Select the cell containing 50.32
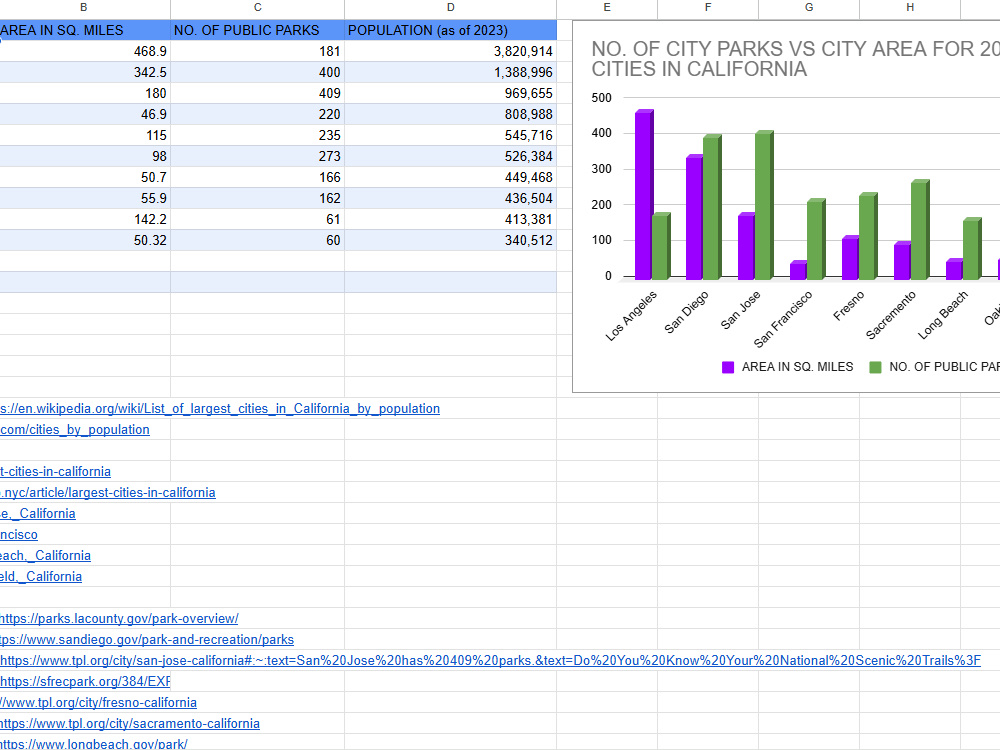1000x750 pixels. [85, 240]
